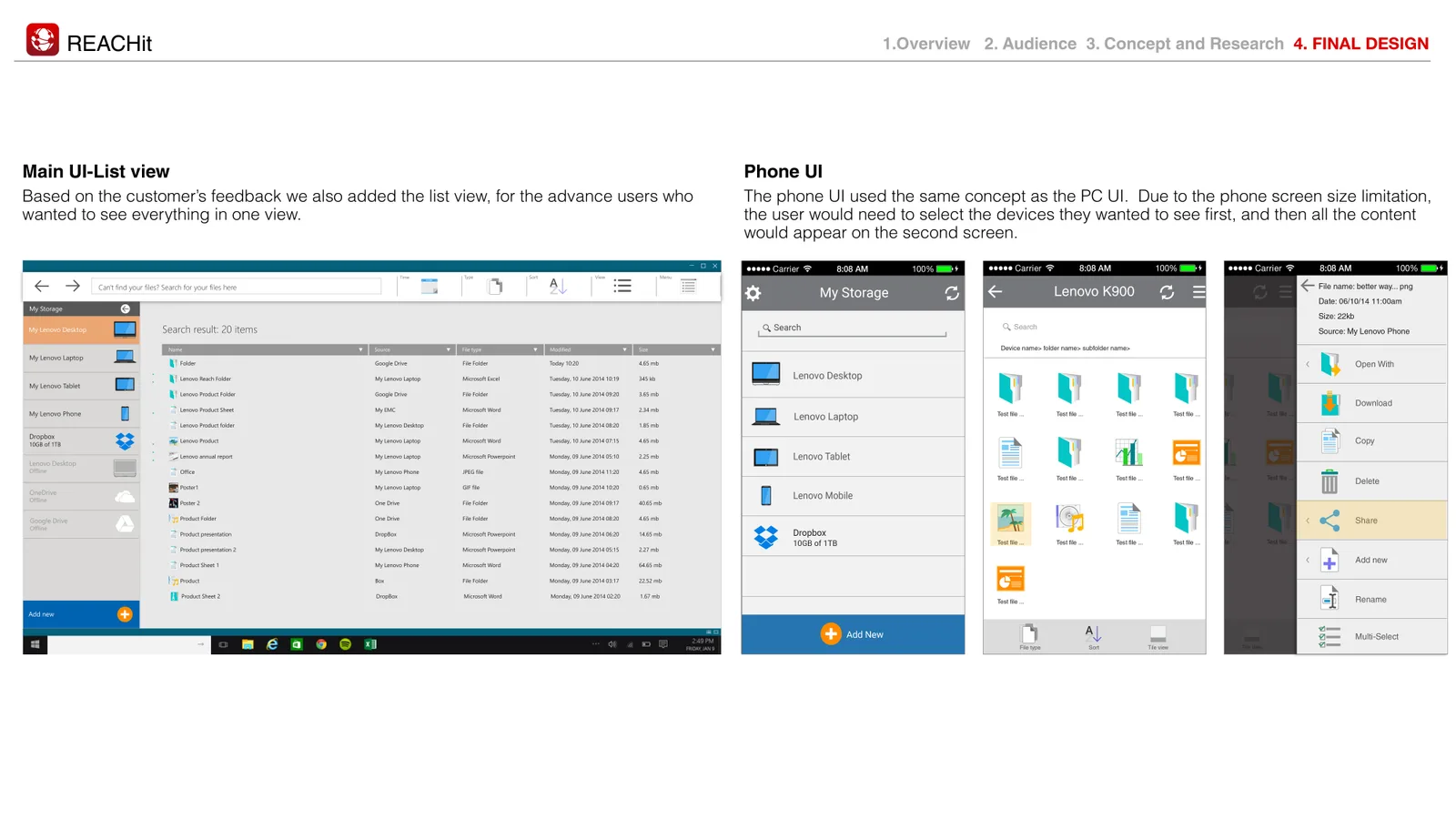Click Search field on Lenovo K900 phone screen
The height and width of the screenshot is (819, 1456).
[1094, 327]
